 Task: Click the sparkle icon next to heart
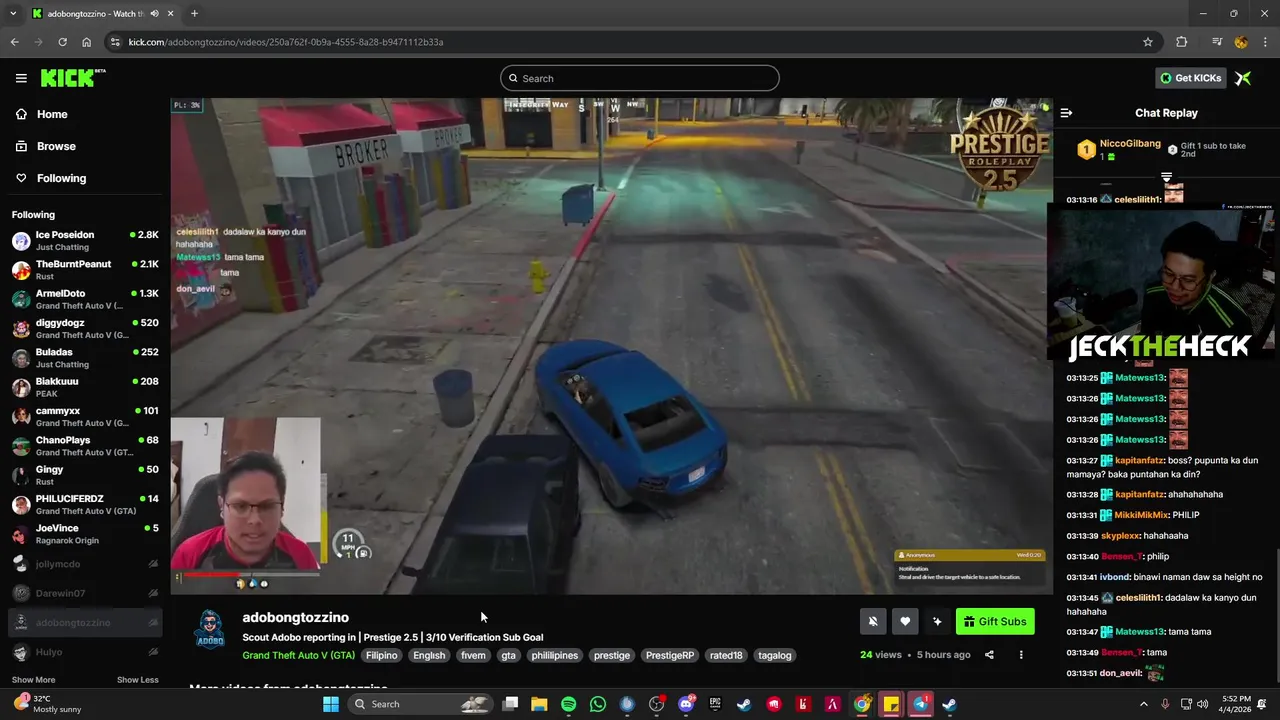(x=937, y=621)
